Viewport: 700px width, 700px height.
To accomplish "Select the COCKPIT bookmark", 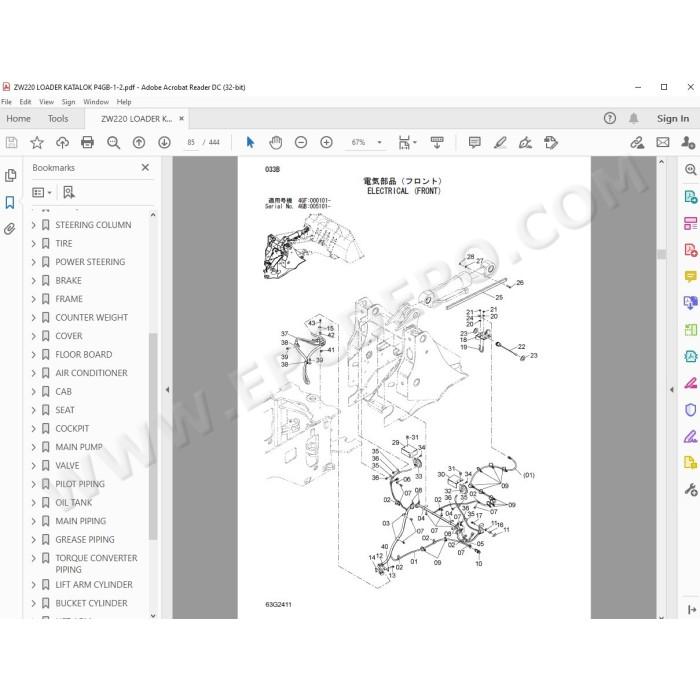I will click(x=72, y=429).
